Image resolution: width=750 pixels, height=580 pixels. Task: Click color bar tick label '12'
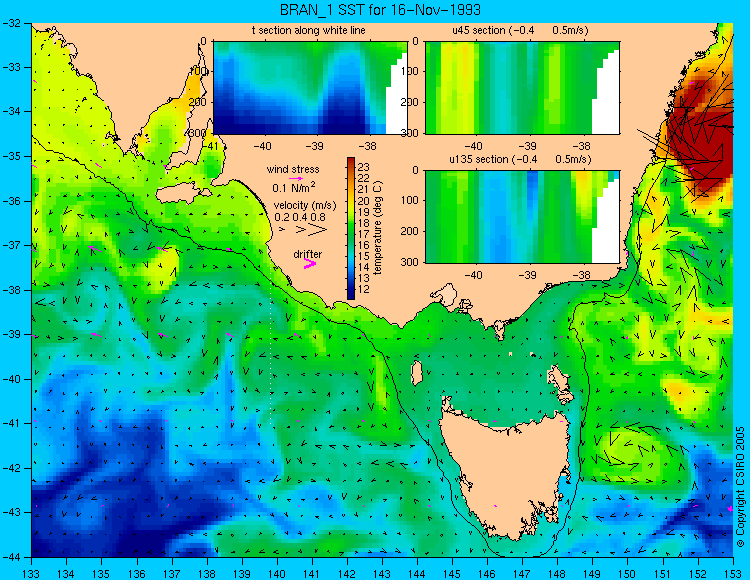pos(364,290)
